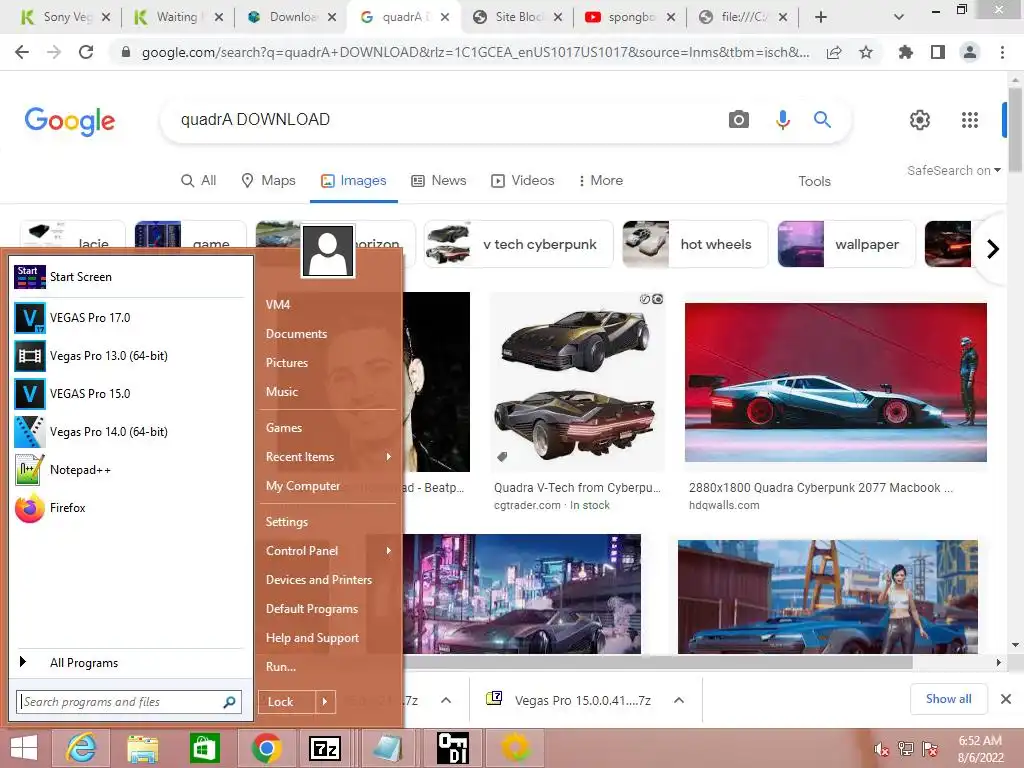1024x768 pixels.
Task: Start voice search with microphone icon
Action: [x=782, y=120]
